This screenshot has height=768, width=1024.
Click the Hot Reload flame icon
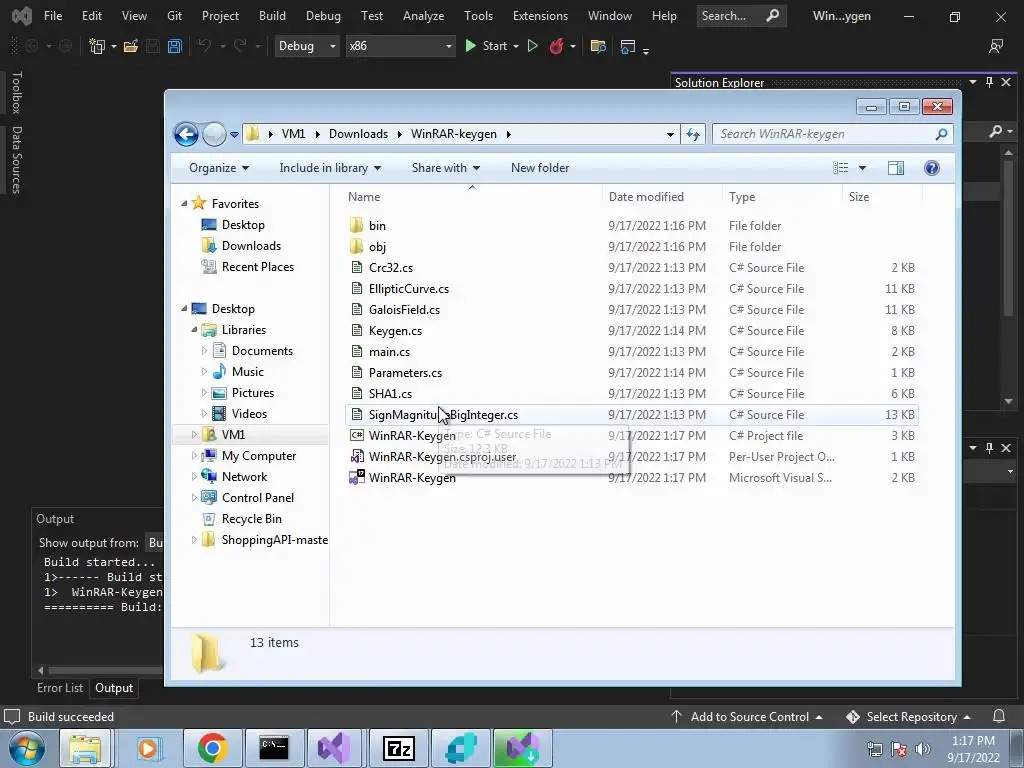pos(556,46)
